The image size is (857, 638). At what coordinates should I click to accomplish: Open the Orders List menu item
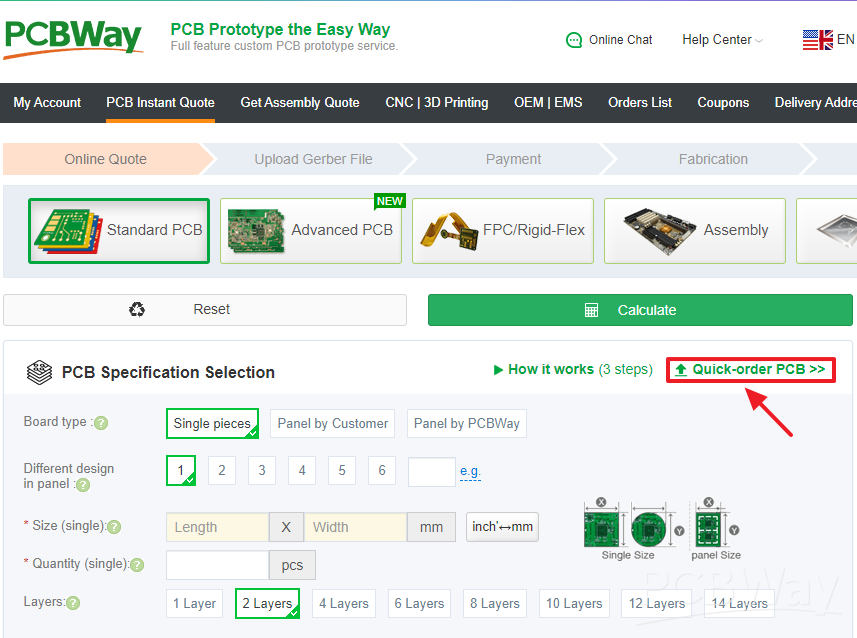tap(639, 103)
